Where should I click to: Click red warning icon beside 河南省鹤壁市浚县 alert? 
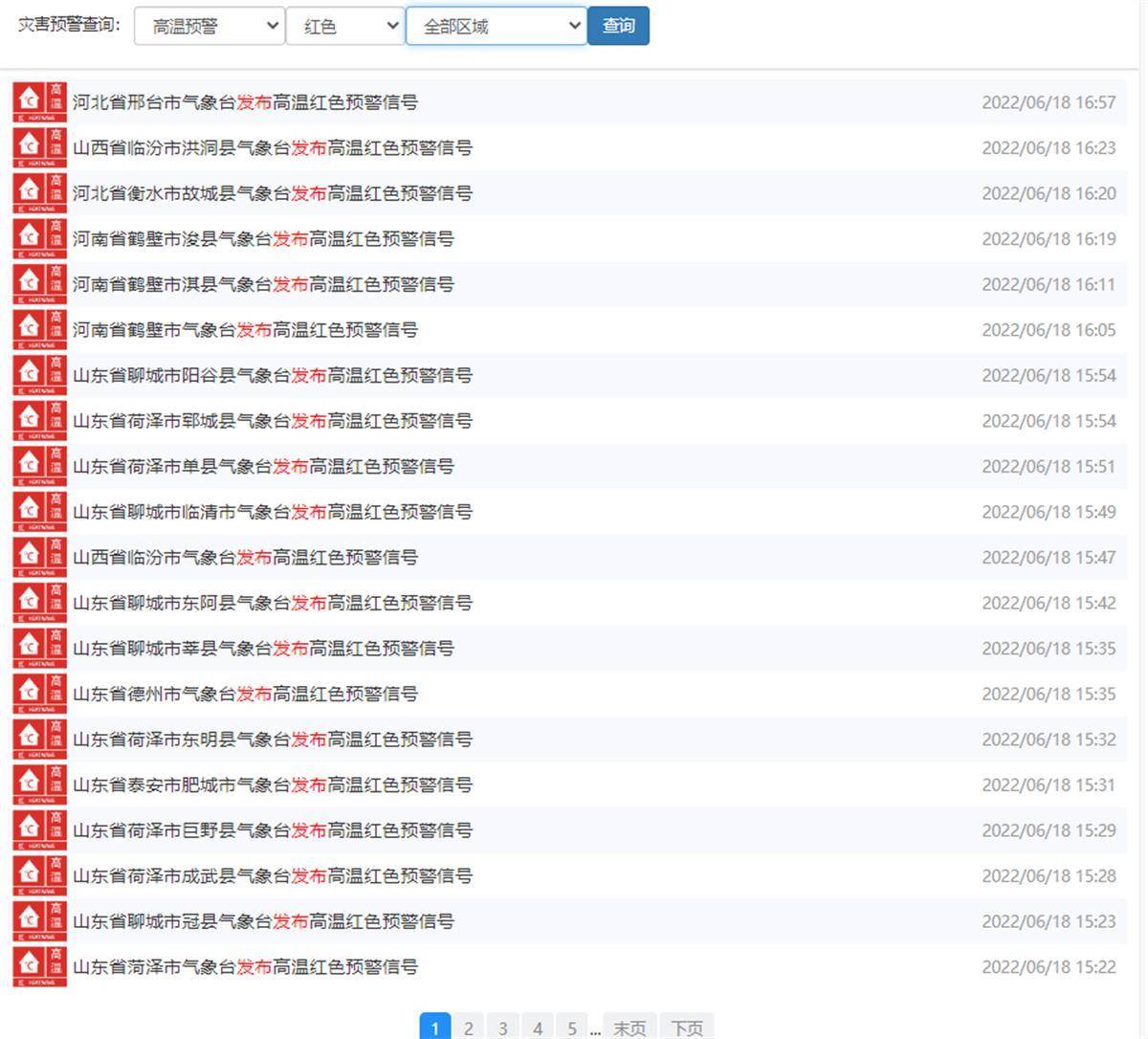coord(40,238)
